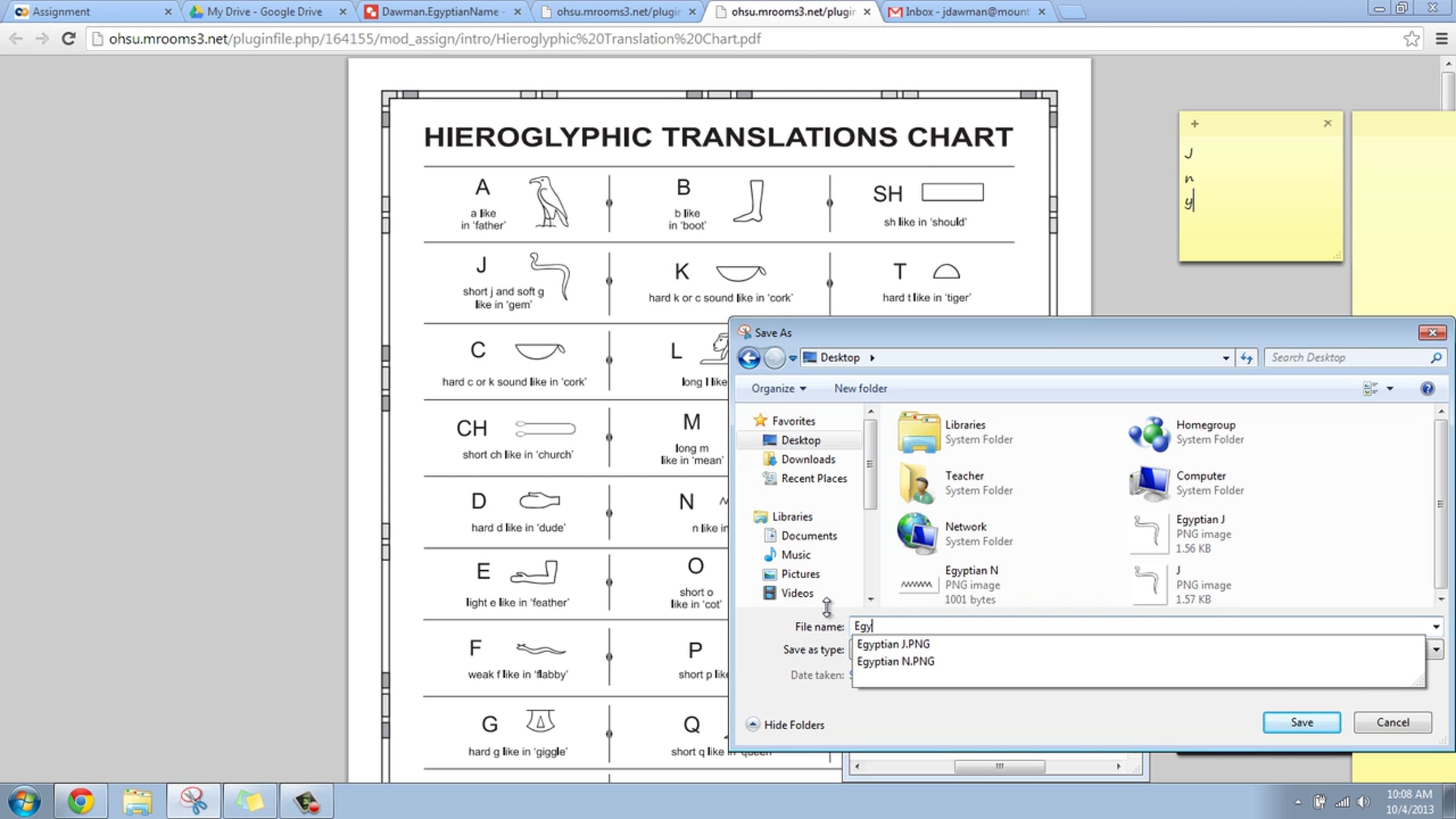
Task: Select Egyptian N.PNG from autocomplete list
Action: pyautogui.click(x=895, y=661)
